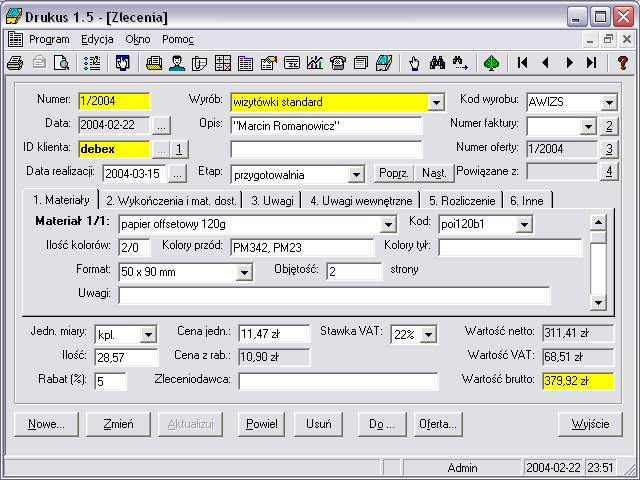Open print preview magnifier page icon
The image size is (640, 480).
[62, 63]
